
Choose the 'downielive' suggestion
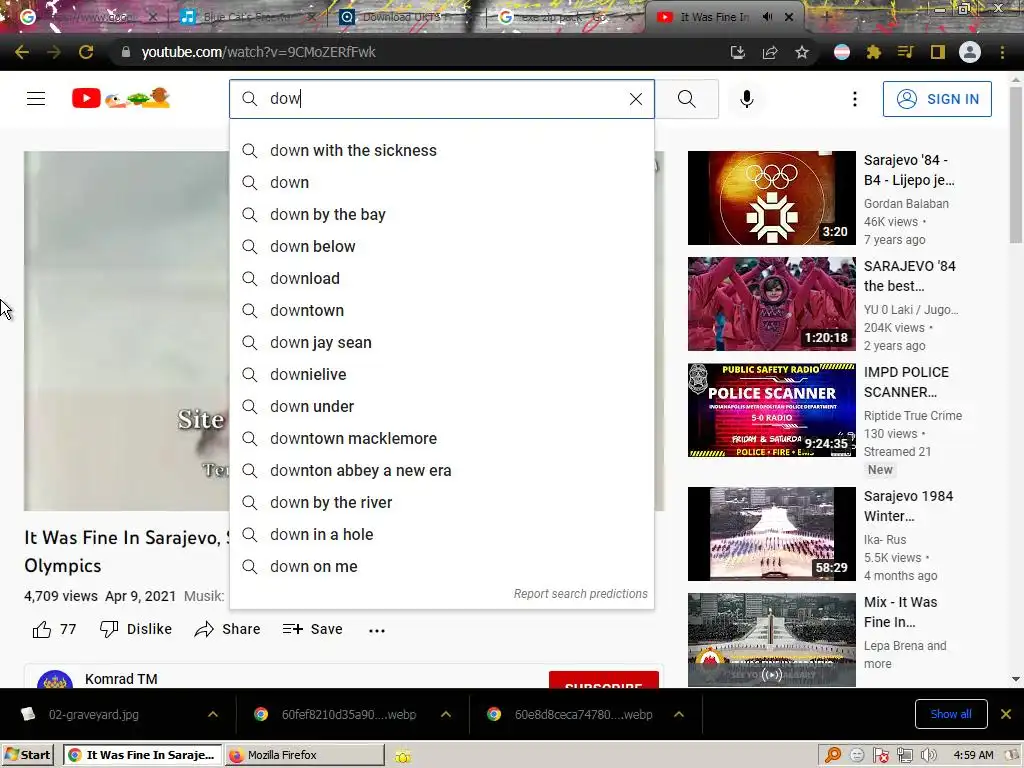(441, 374)
